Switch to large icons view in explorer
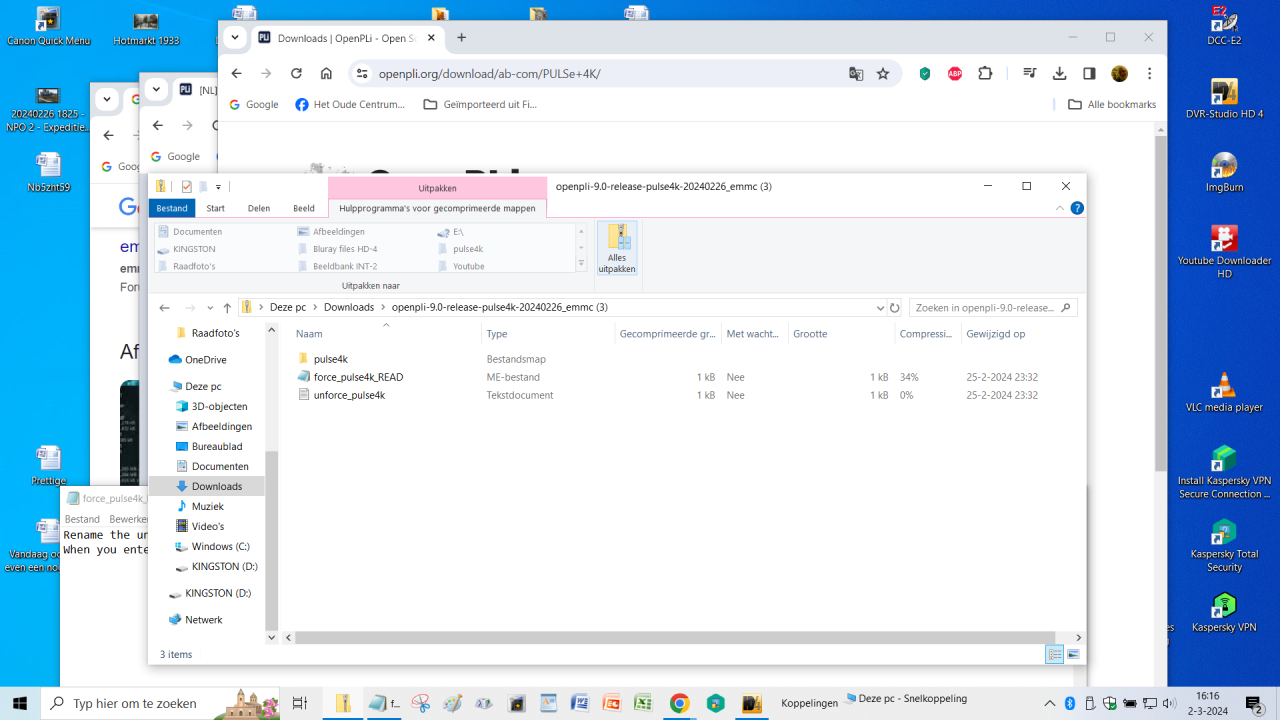This screenshot has height=720, width=1280. (x=1073, y=654)
